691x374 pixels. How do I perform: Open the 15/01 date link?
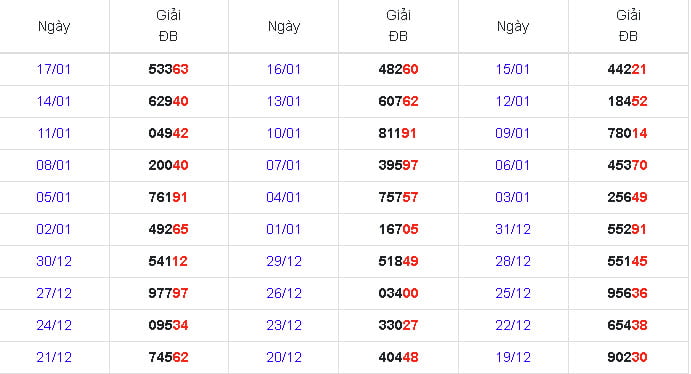tap(513, 69)
